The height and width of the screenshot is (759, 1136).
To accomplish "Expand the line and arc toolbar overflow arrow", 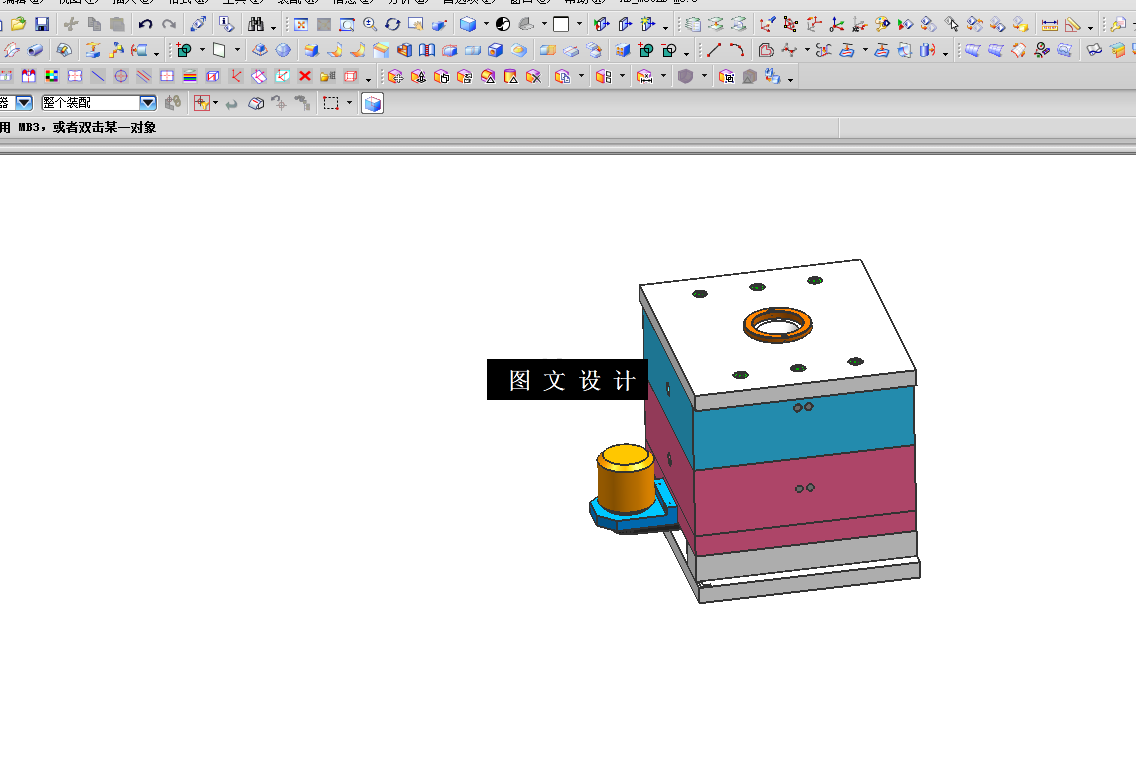I will pos(945,53).
